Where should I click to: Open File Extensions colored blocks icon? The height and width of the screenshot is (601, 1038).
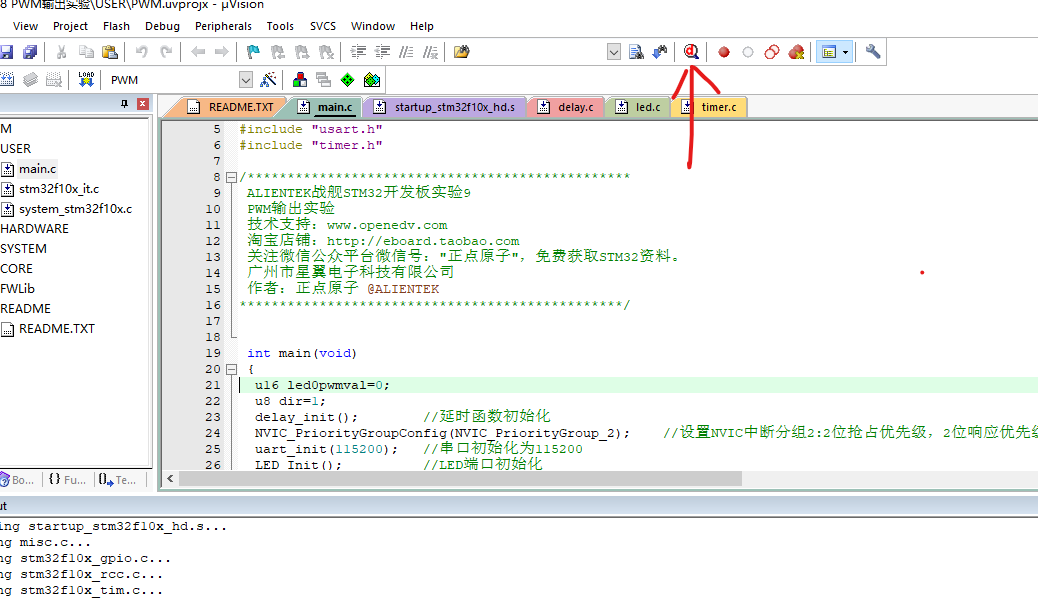(x=299, y=80)
